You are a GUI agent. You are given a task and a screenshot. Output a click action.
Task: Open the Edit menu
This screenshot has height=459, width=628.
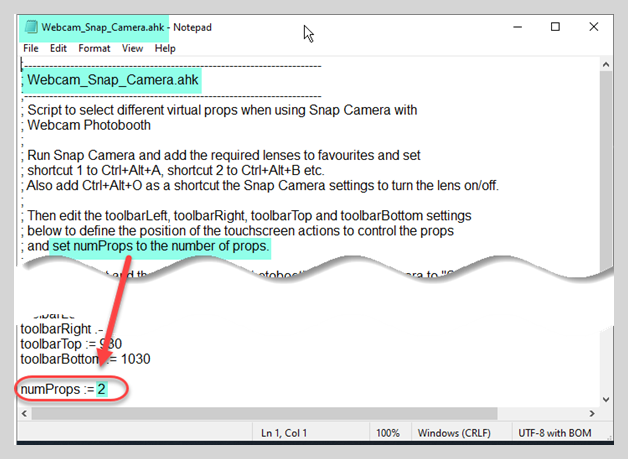[58, 48]
